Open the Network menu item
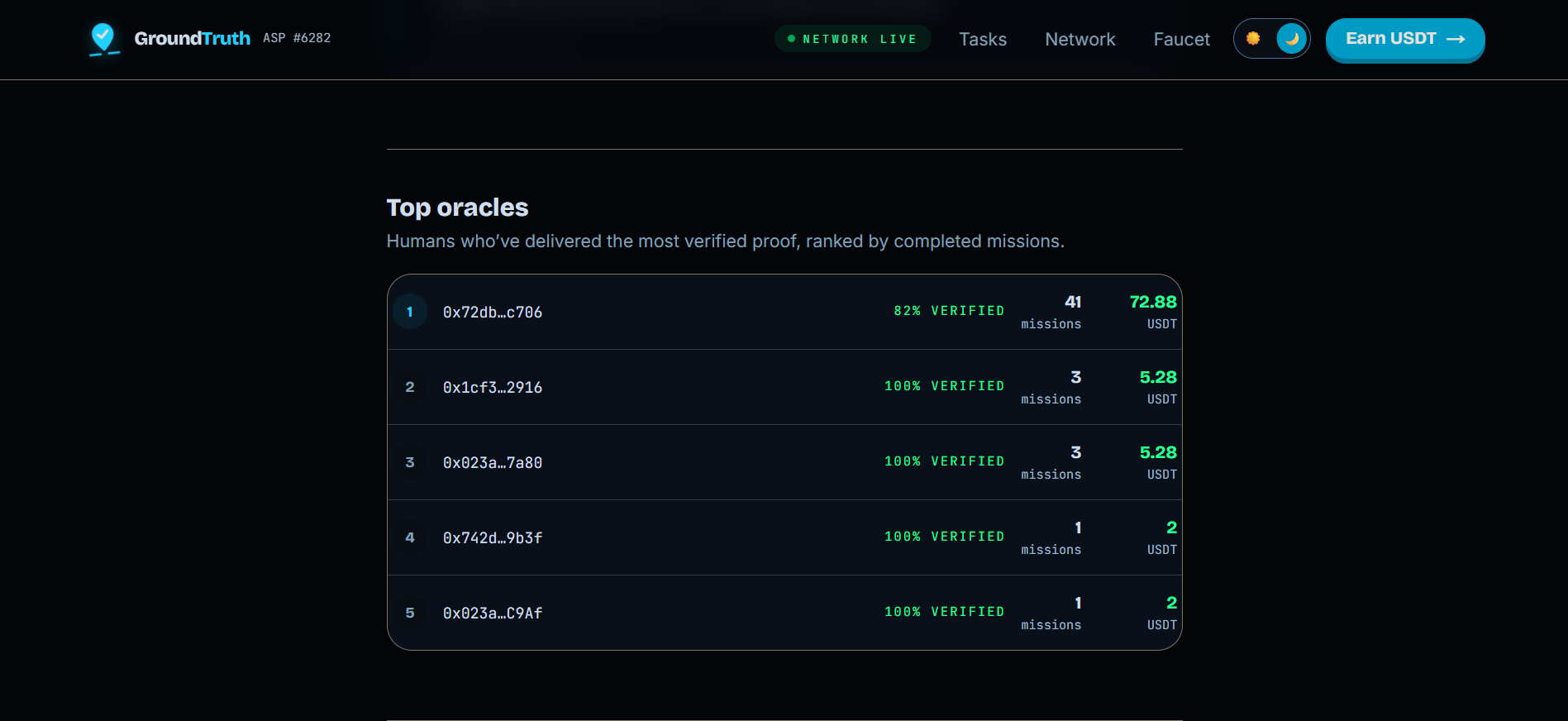Image resolution: width=1568 pixels, height=721 pixels. coord(1079,39)
